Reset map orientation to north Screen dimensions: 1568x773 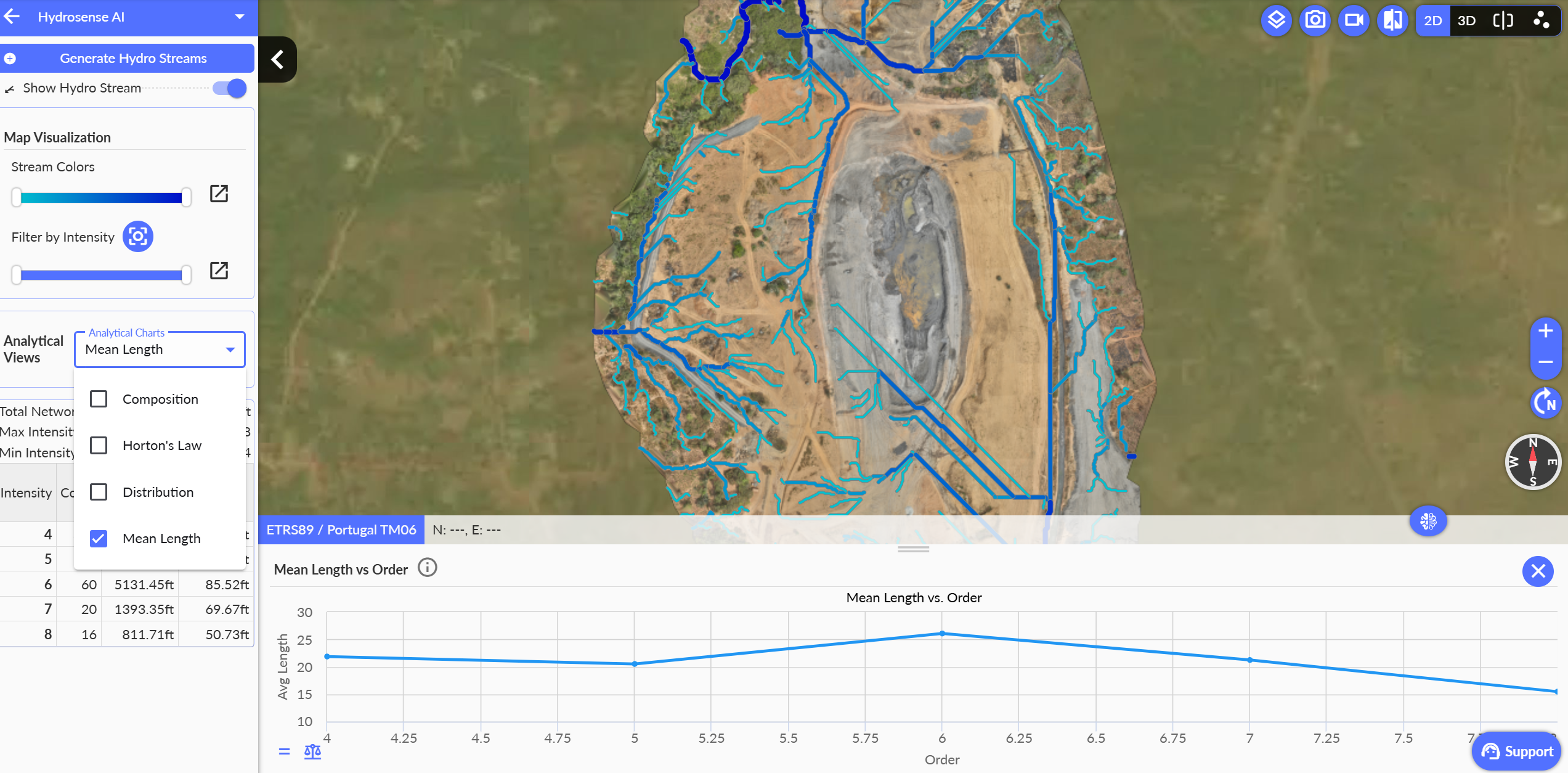1545,403
